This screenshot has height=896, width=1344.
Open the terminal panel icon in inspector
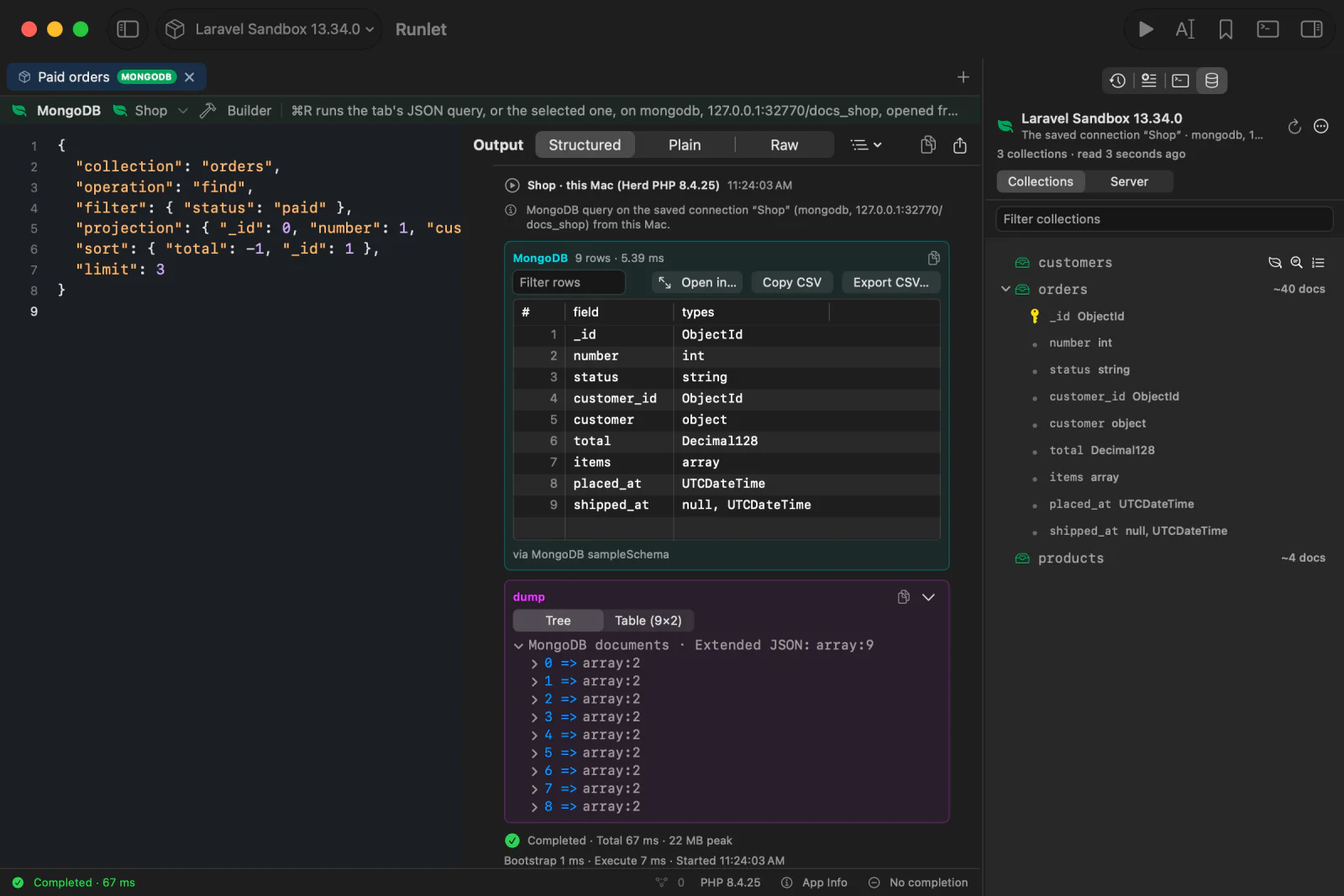(x=1180, y=81)
